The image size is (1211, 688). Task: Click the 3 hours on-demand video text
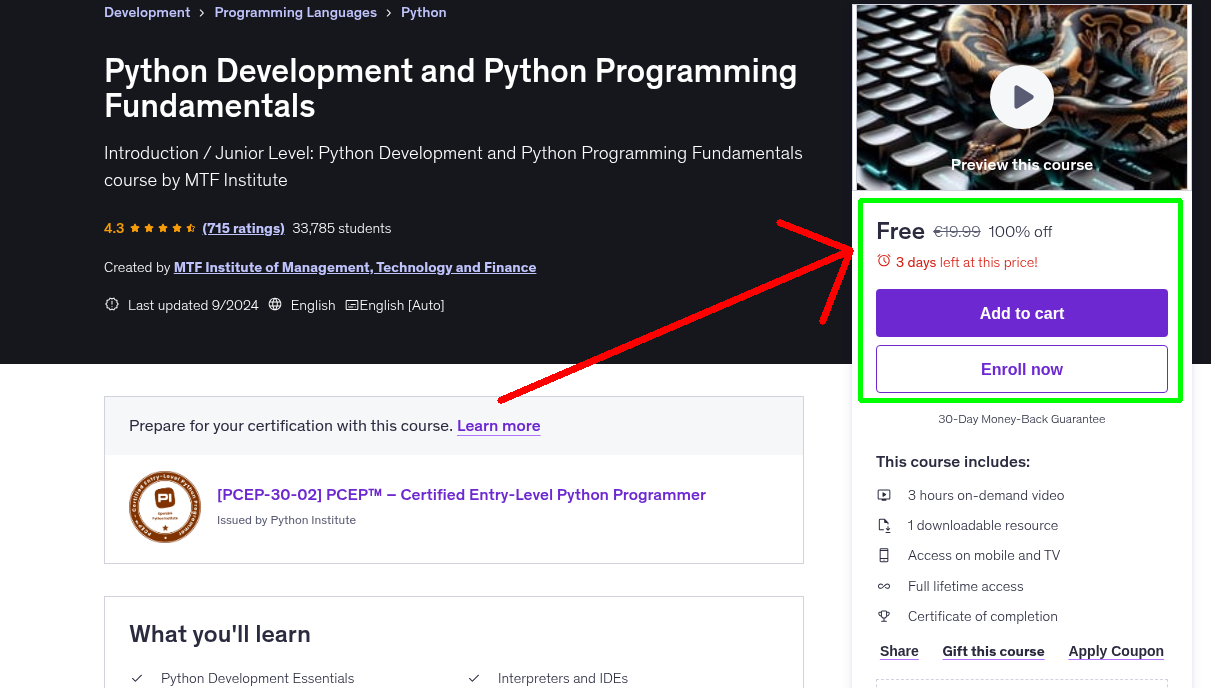[x=986, y=495]
